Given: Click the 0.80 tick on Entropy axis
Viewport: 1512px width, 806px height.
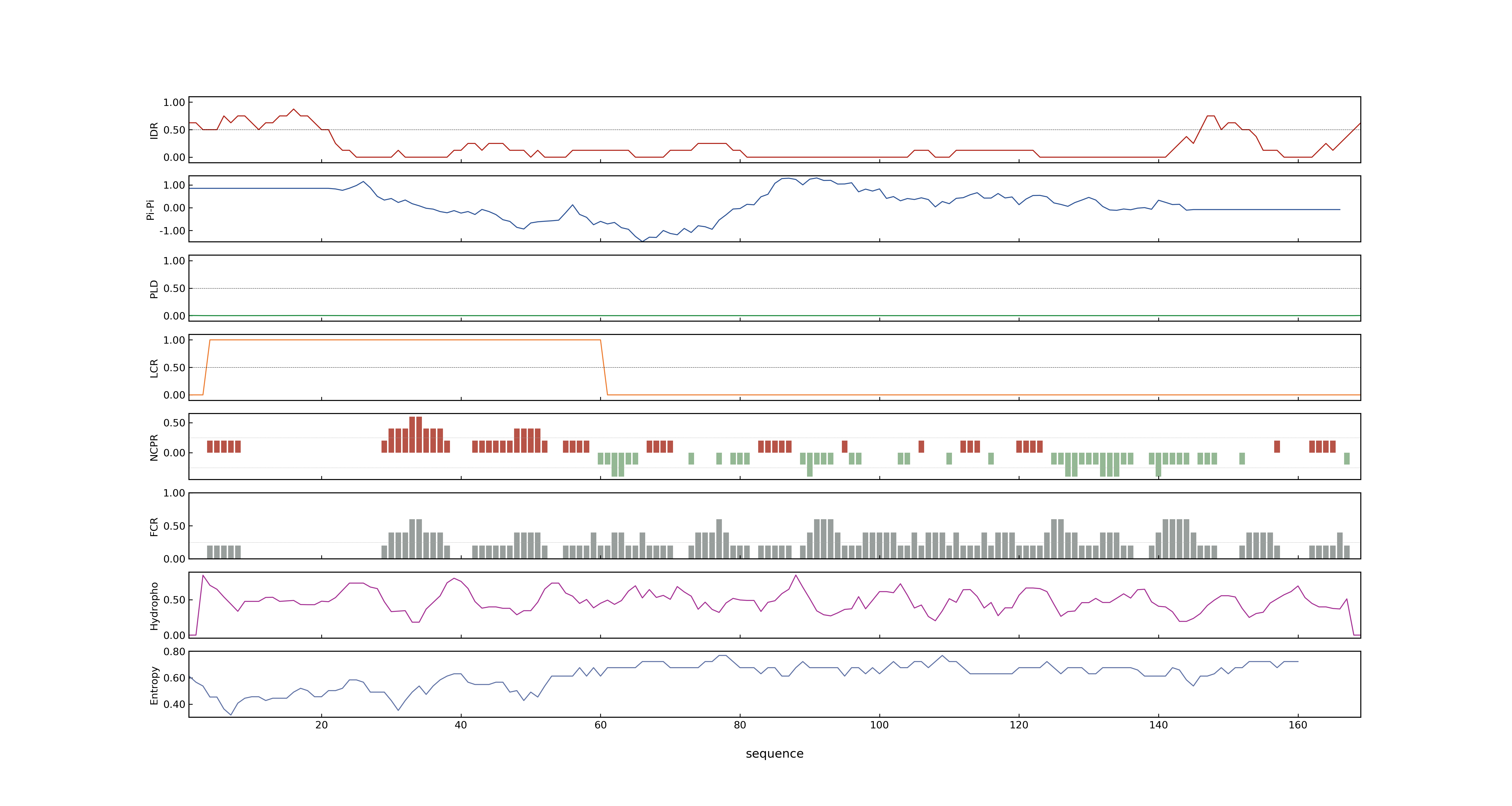Looking at the screenshot, I should click(174, 652).
